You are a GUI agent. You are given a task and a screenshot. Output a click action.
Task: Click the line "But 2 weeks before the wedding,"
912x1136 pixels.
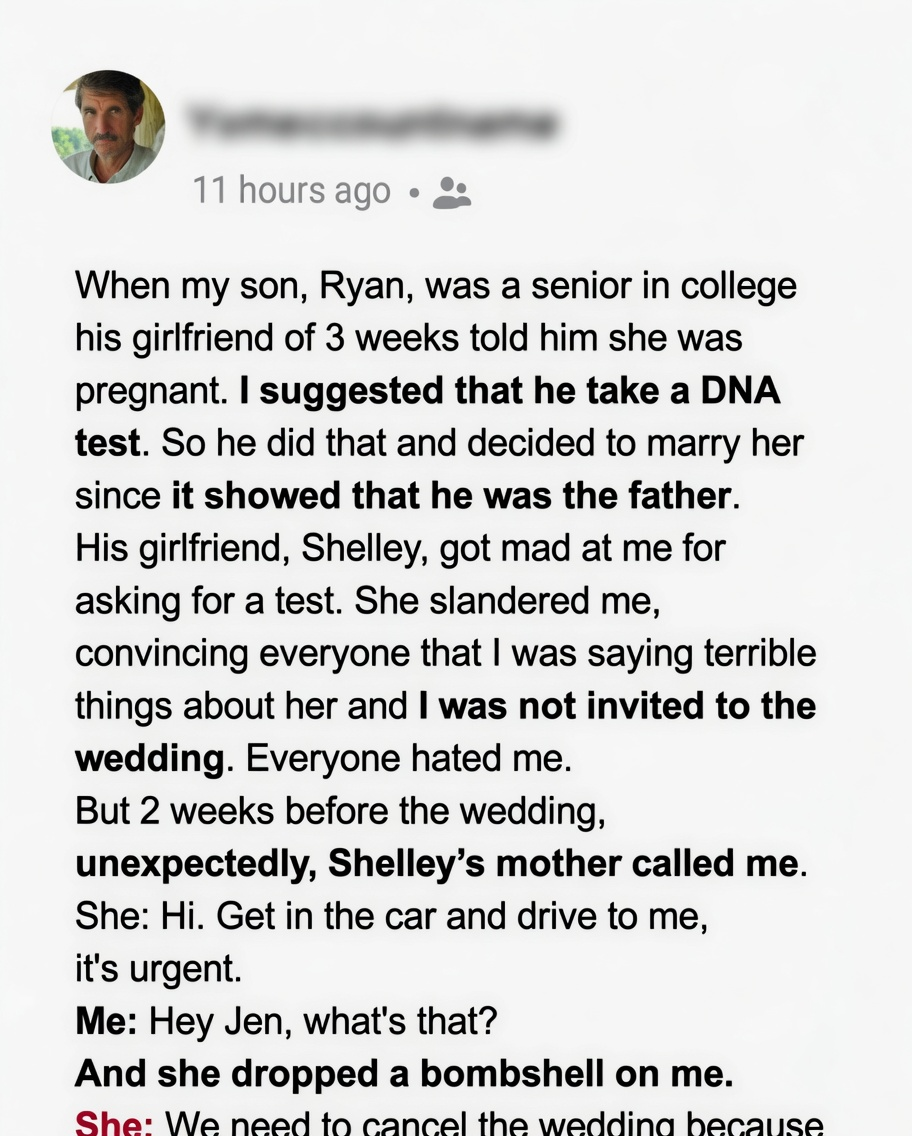pyautogui.click(x=340, y=811)
